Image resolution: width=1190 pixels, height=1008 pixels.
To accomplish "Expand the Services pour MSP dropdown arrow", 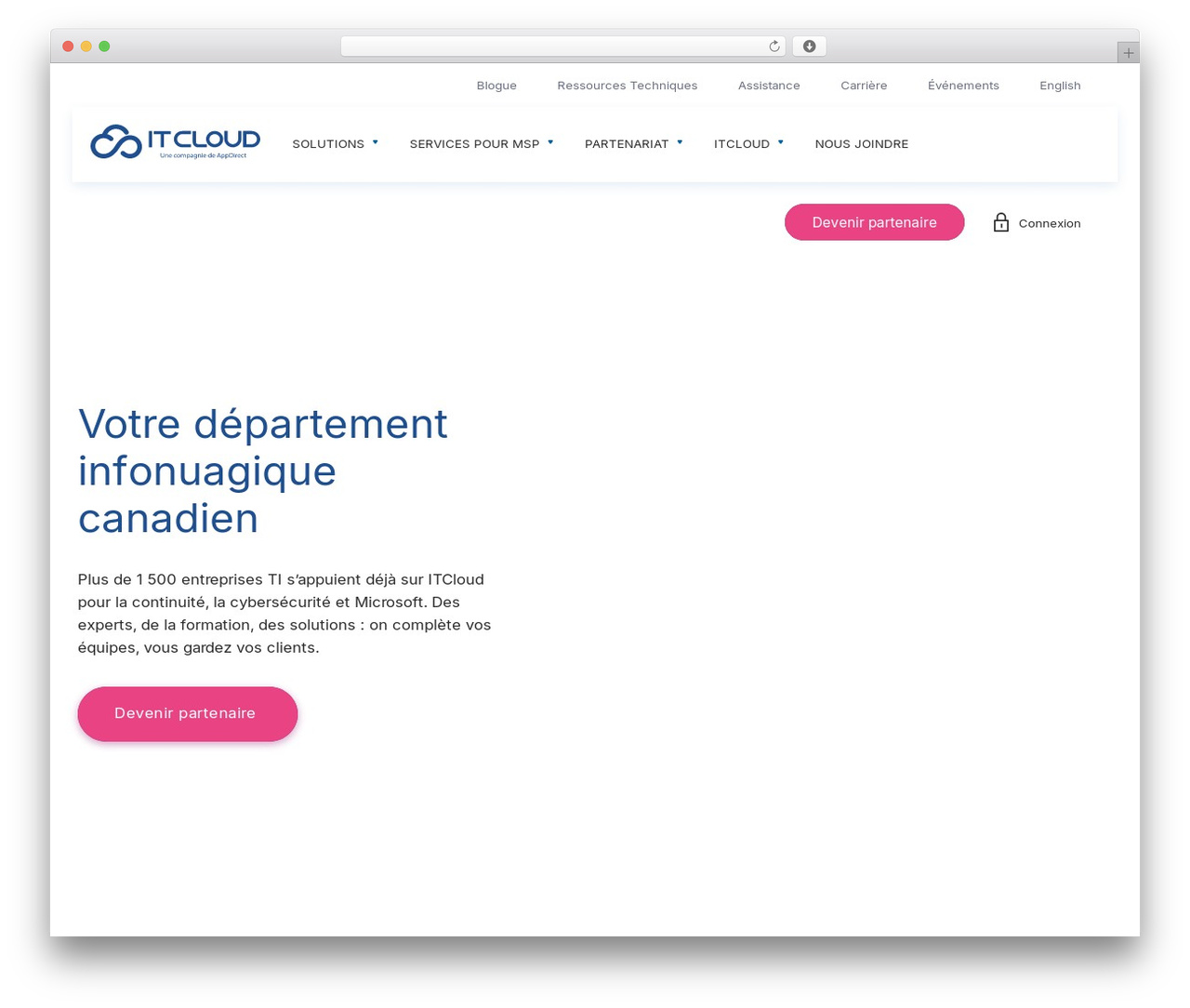I will [550, 142].
